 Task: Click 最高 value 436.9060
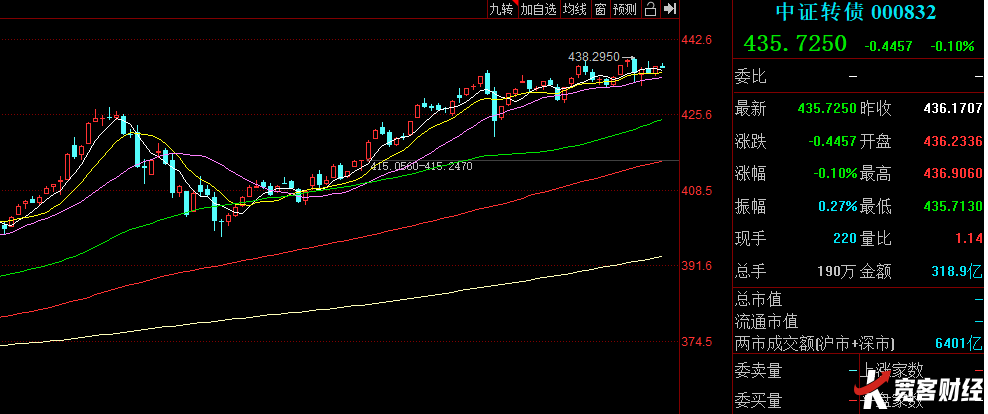[x=953, y=174]
